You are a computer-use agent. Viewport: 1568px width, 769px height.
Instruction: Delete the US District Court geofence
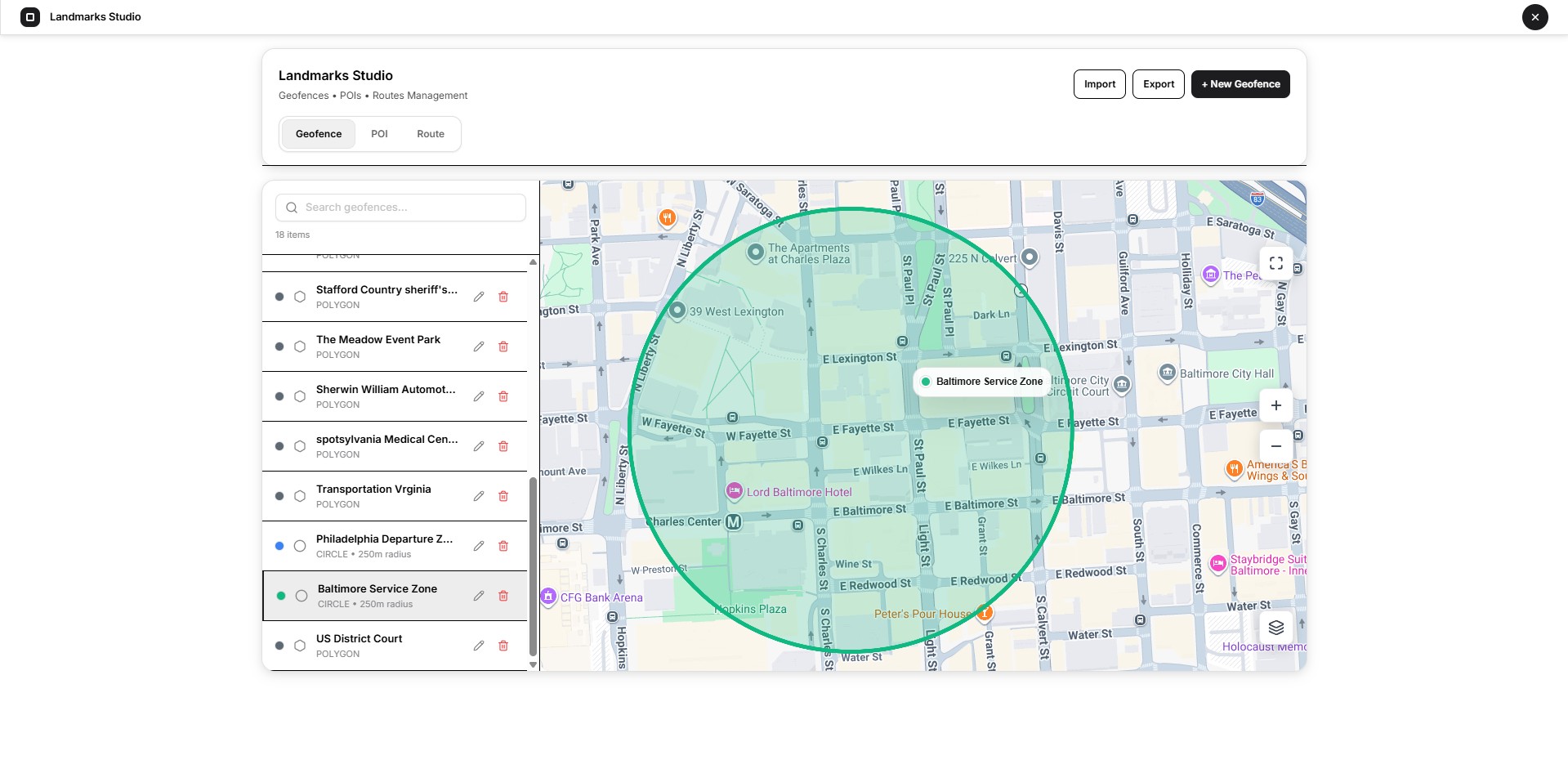point(503,646)
